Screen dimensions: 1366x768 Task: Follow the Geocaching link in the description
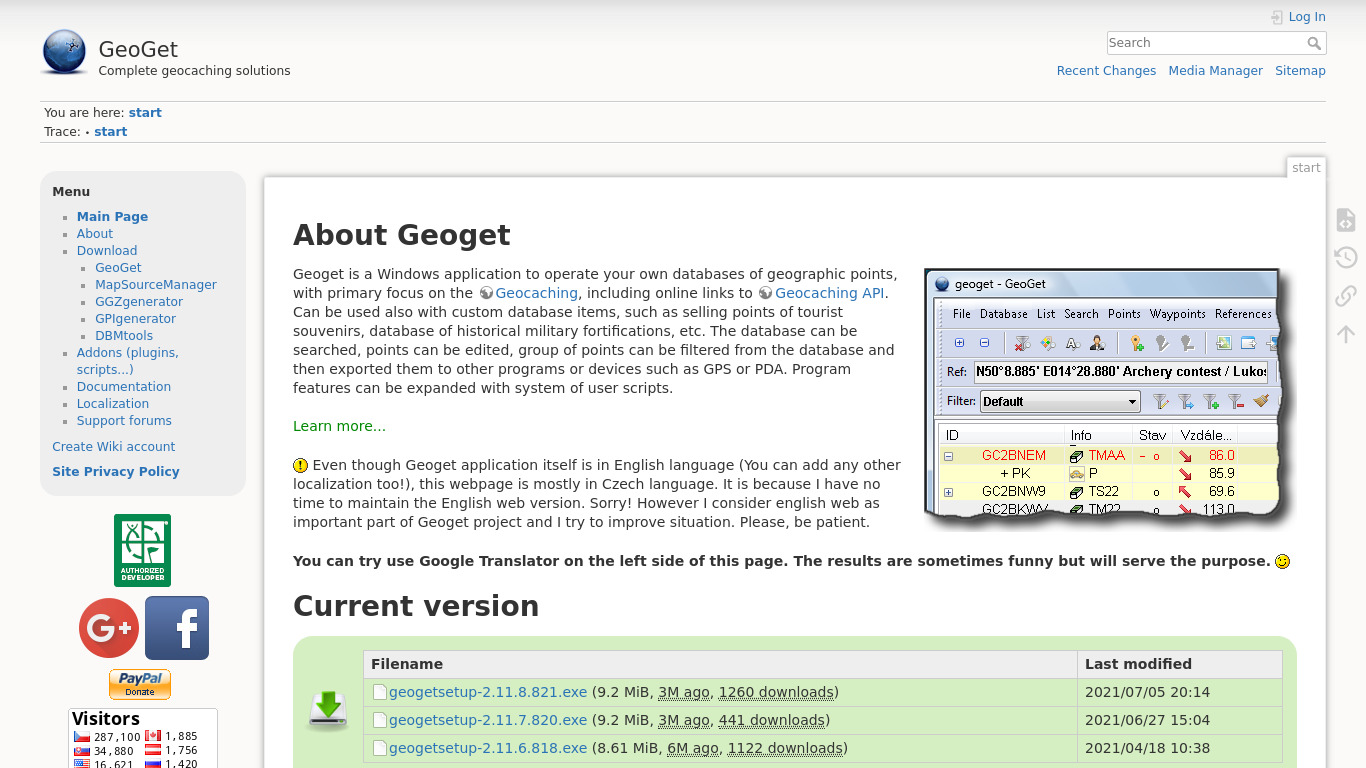[536, 293]
